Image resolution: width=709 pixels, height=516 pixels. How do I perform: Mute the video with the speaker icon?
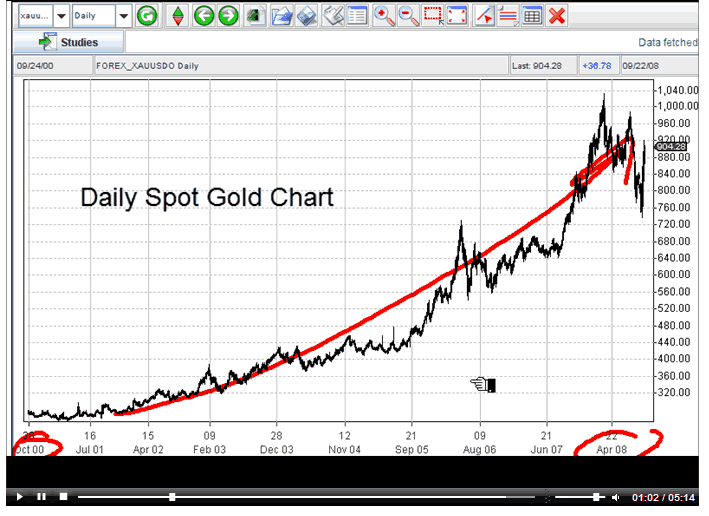[615, 497]
